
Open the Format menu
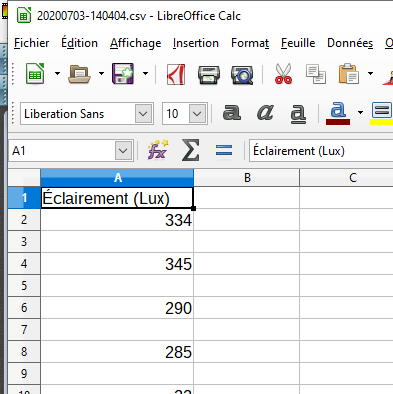pos(250,43)
